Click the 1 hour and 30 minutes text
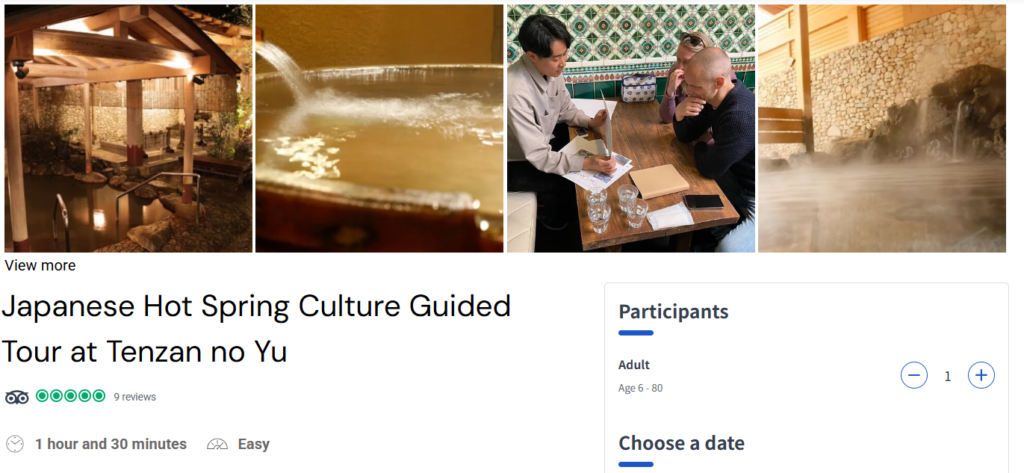This screenshot has height=473, width=1024. click(x=110, y=444)
